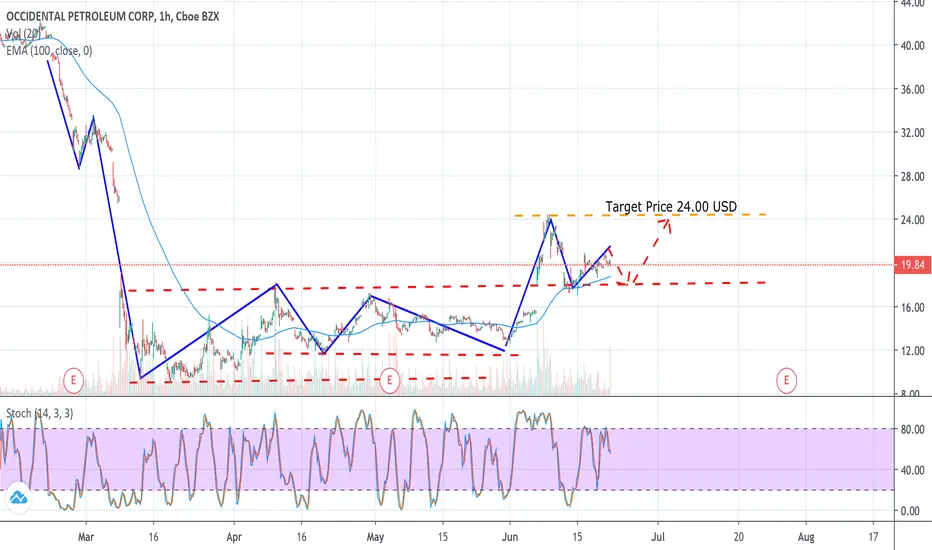Screen dimensions: 932x550
Task: Click the Jun label on the time axis
Action: [510, 537]
